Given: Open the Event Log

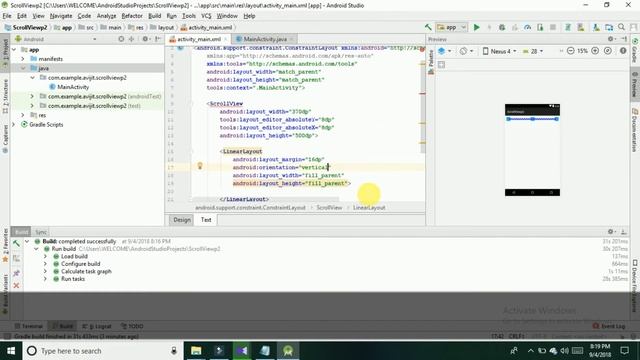Looking at the screenshot, I should (x=609, y=326).
